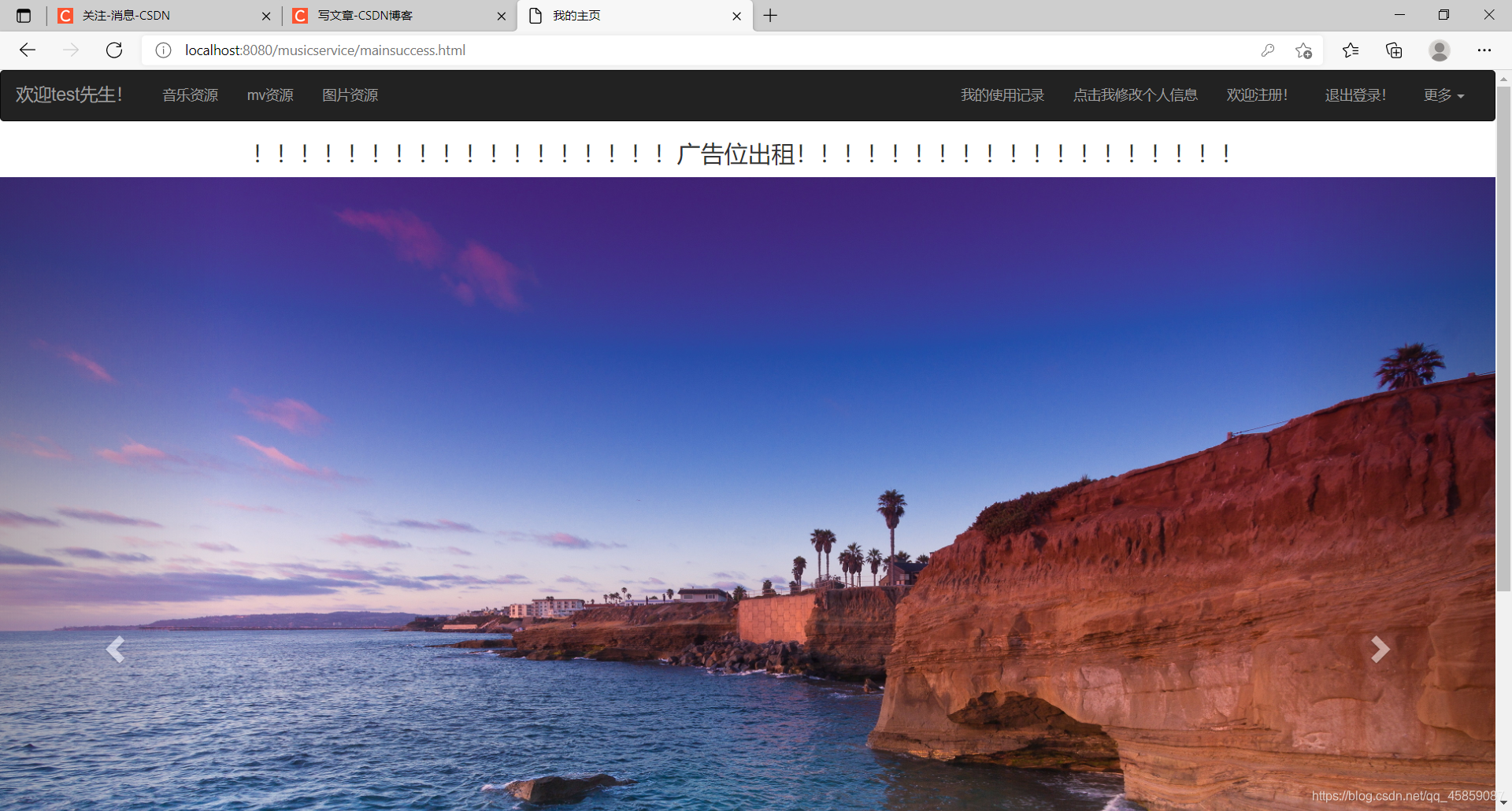The image size is (1512, 811).
Task: Open tab actions menu icon
Action: click(24, 16)
